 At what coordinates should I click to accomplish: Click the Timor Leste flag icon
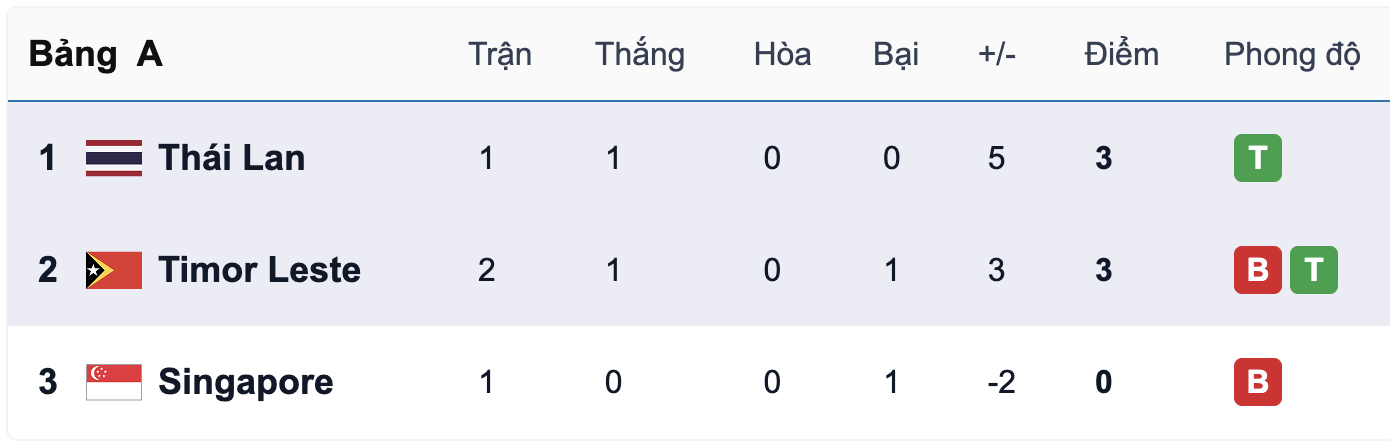[113, 270]
